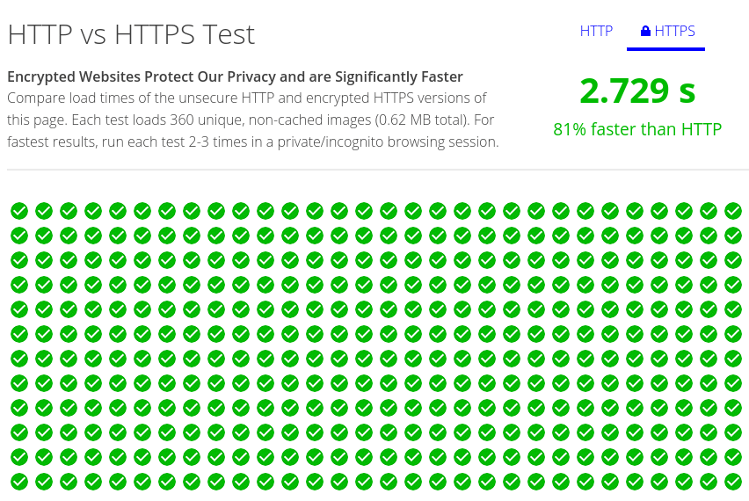
Task: Click the 2.729 s load time result
Action: pyautogui.click(x=637, y=90)
